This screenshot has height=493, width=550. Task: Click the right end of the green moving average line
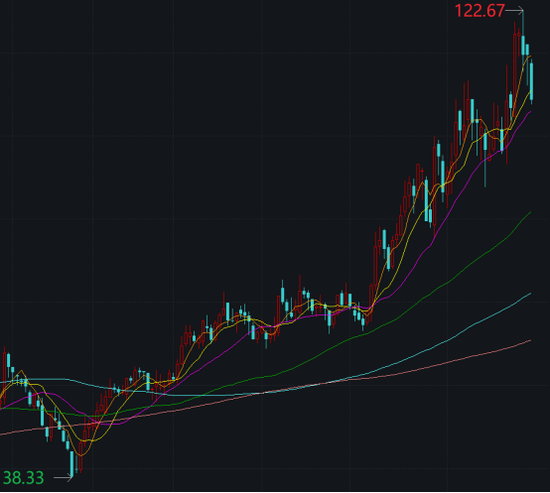(530, 213)
